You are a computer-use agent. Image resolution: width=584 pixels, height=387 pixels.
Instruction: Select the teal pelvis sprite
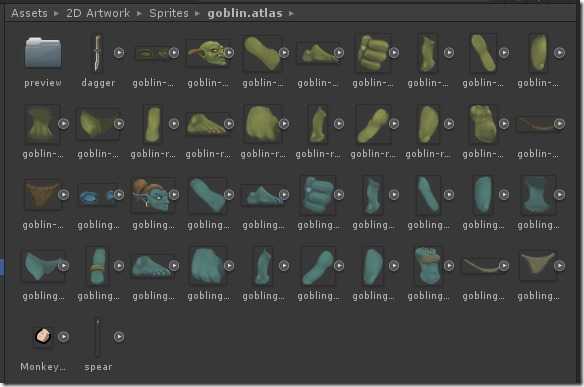(42, 266)
